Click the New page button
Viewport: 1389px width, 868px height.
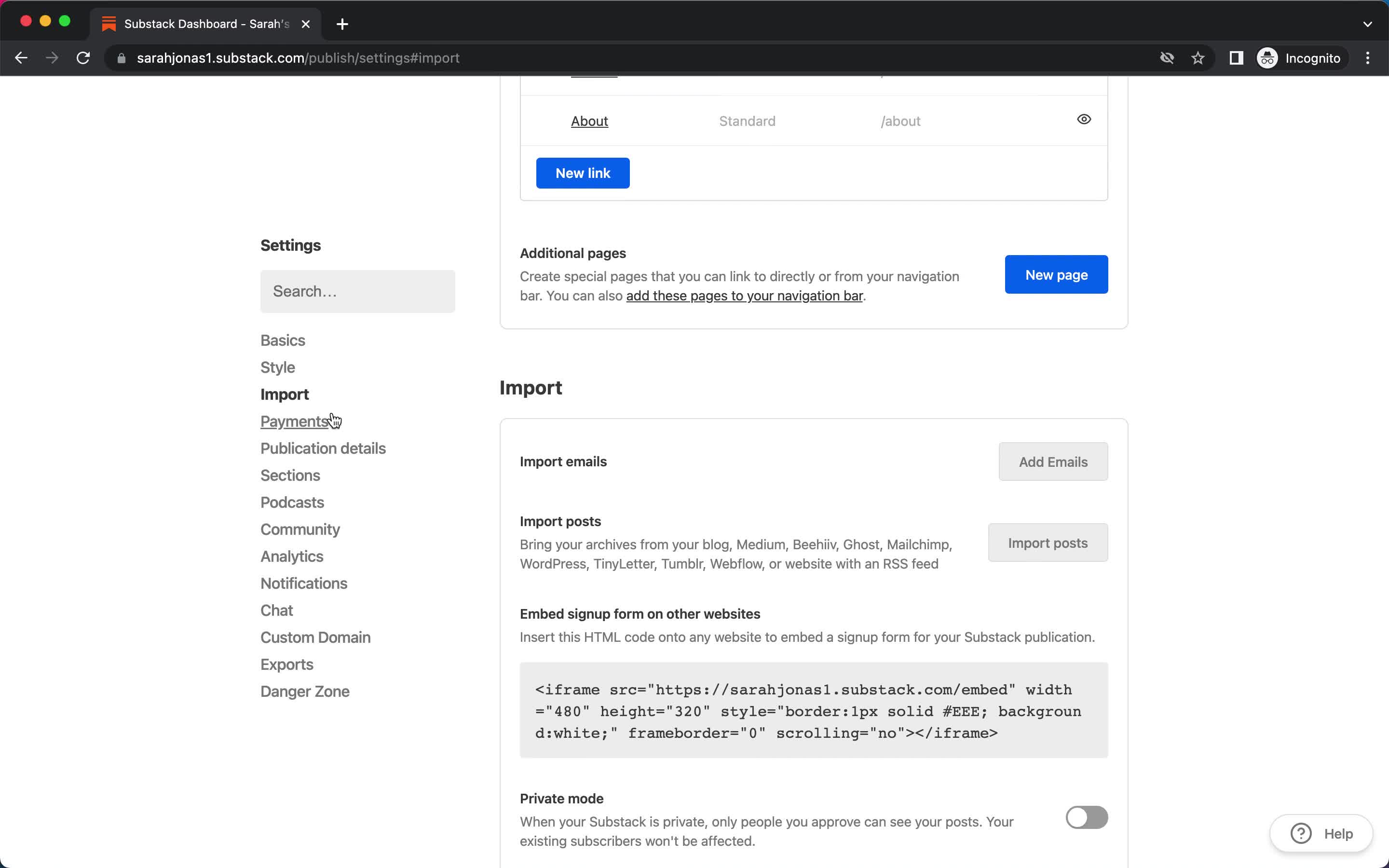(1056, 274)
